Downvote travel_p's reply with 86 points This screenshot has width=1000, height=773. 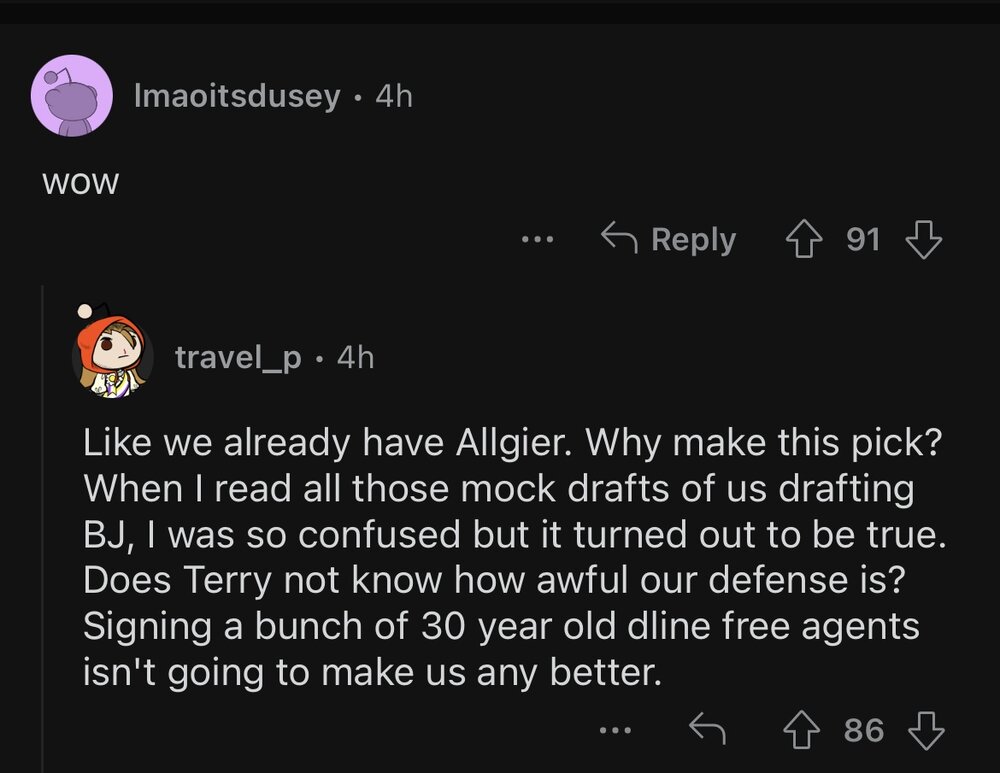(924, 730)
